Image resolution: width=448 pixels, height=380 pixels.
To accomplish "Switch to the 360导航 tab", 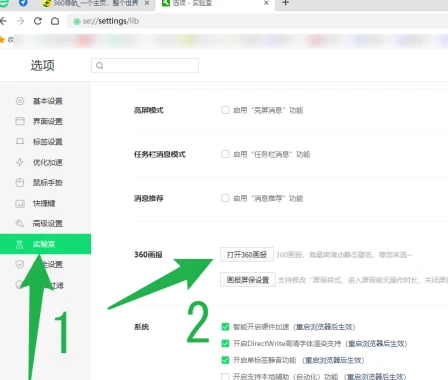I will pos(96,4).
